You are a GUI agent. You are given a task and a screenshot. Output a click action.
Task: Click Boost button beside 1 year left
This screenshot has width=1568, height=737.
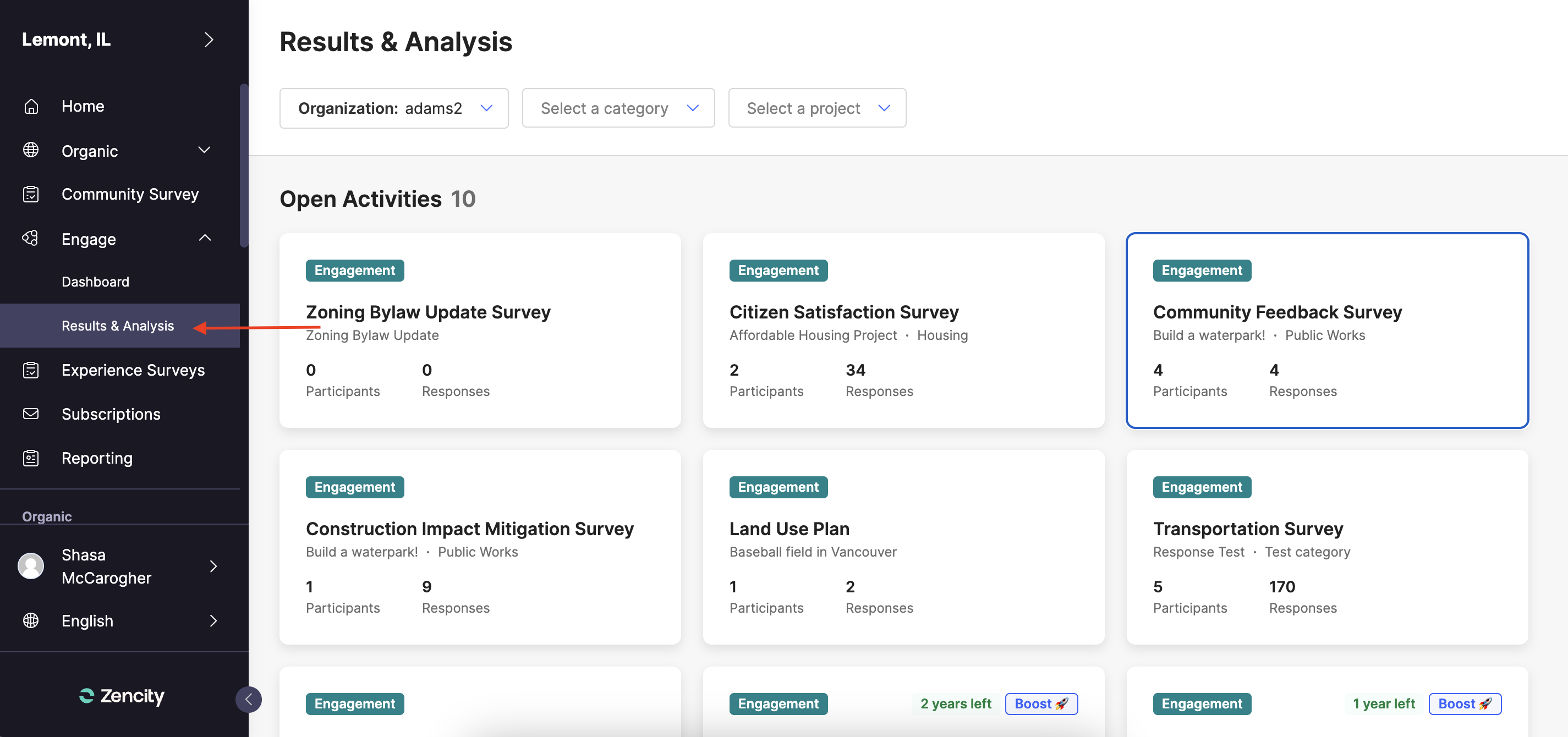point(1465,703)
